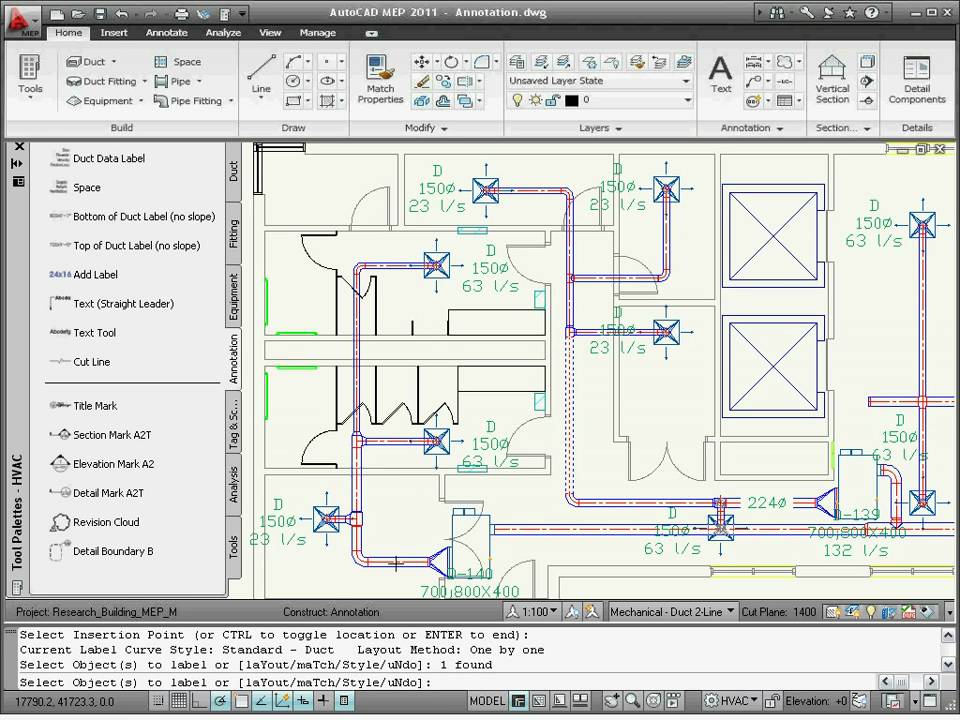Click the Copy tool icon in Modify
This screenshot has height=720, width=960.
(443, 81)
